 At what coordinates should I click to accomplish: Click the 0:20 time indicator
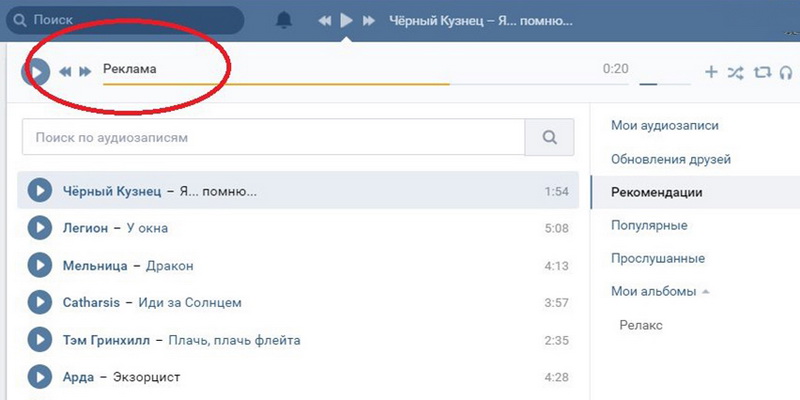(615, 68)
